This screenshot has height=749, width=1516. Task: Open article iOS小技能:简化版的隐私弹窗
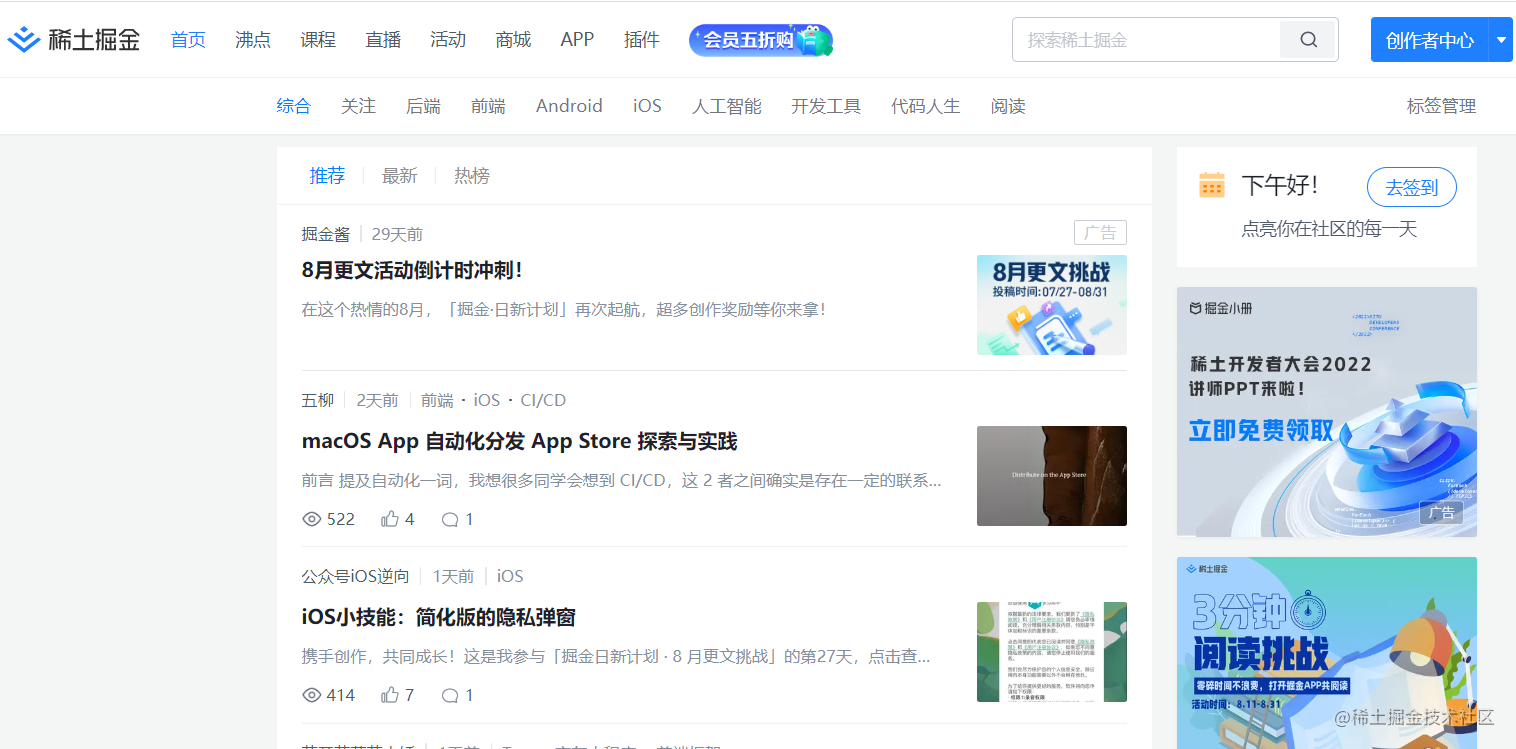(439, 617)
